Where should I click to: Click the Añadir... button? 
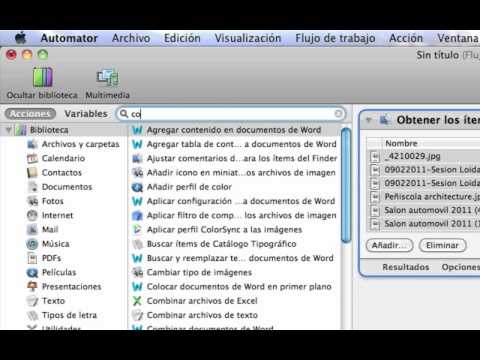(x=389, y=245)
